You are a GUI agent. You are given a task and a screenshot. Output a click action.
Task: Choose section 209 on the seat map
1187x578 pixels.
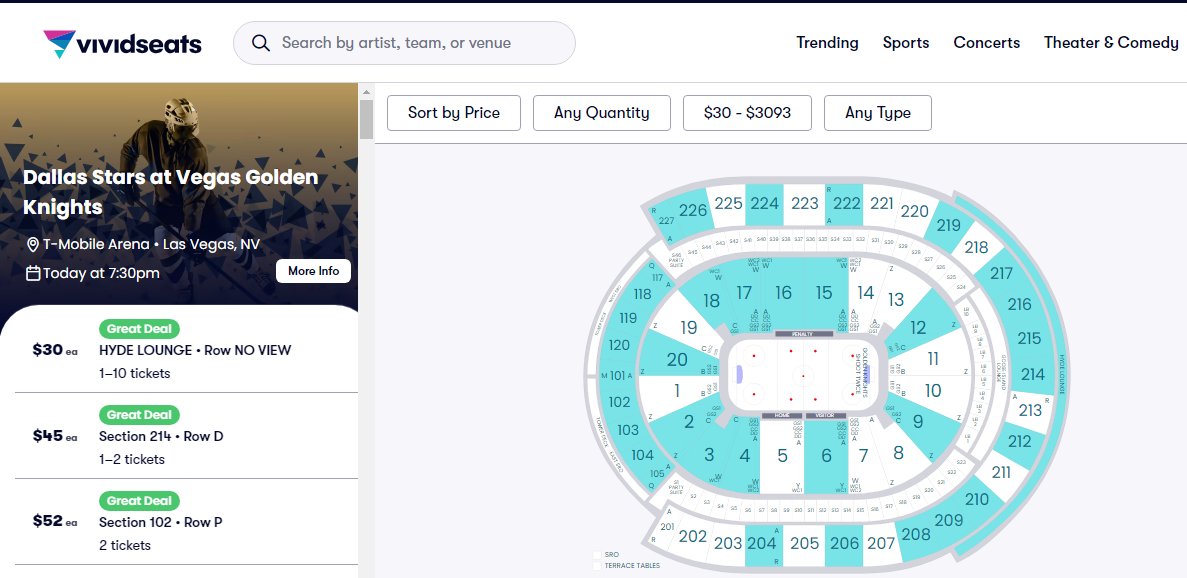pyautogui.click(x=948, y=520)
